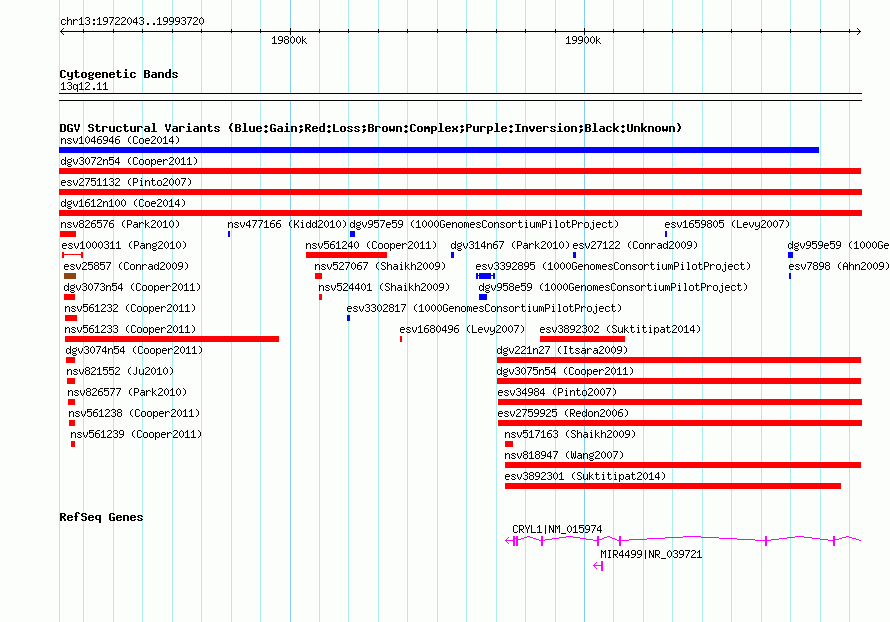This screenshot has width=890, height=622.
Task: Click the nsv1046946 (Coe2014) variant label
Action: pyautogui.click(x=120, y=140)
